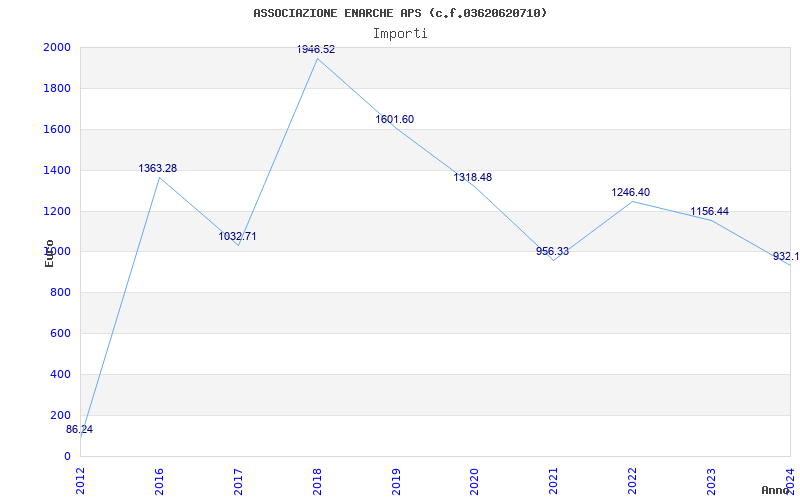The width and height of the screenshot is (800, 500).
Task: Click the 1600 y-axis tick label
Action: (x=57, y=129)
